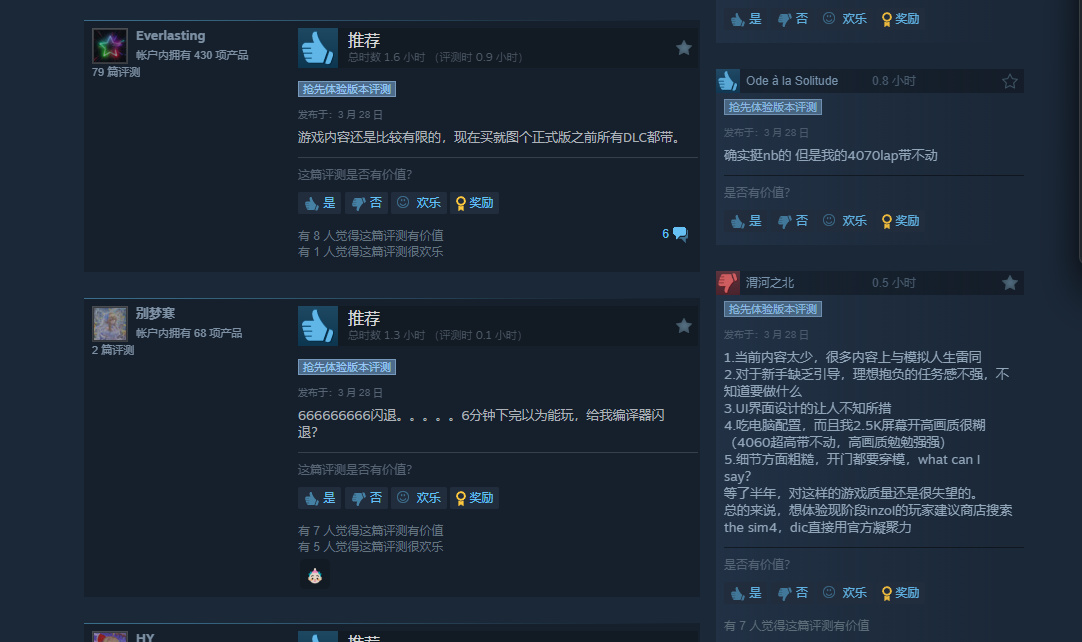Open Everlasting's user profile name
The height and width of the screenshot is (642, 1082).
click(170, 36)
